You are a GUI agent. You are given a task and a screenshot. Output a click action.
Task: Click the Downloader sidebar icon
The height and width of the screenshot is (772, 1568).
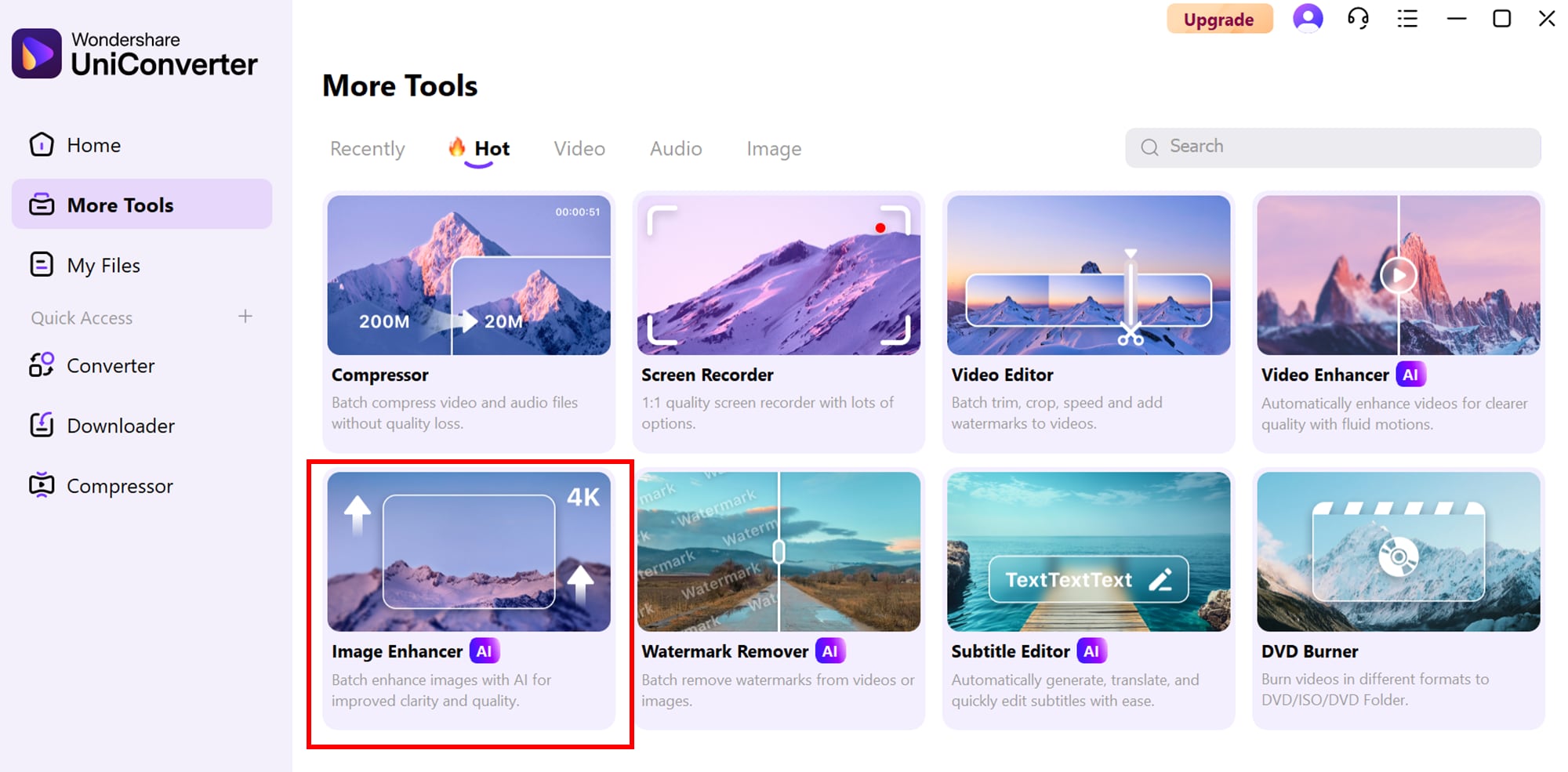pos(42,426)
